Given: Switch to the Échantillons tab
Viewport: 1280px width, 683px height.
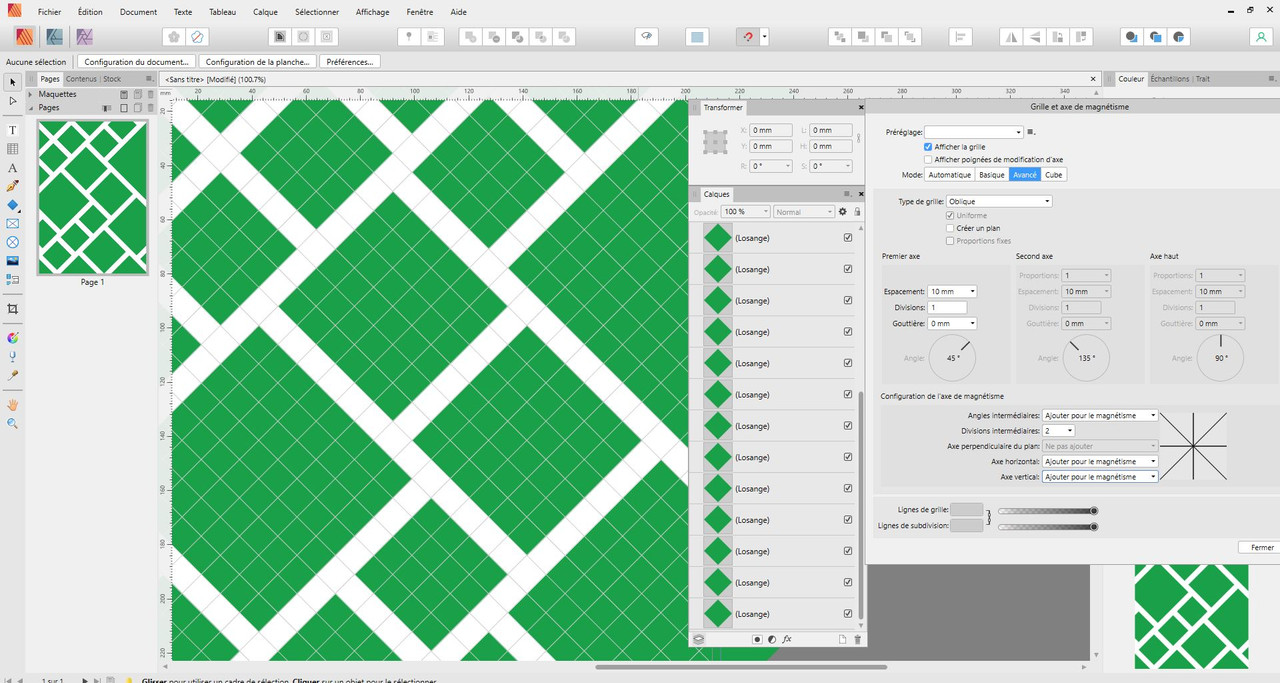Looking at the screenshot, I should pos(1170,78).
